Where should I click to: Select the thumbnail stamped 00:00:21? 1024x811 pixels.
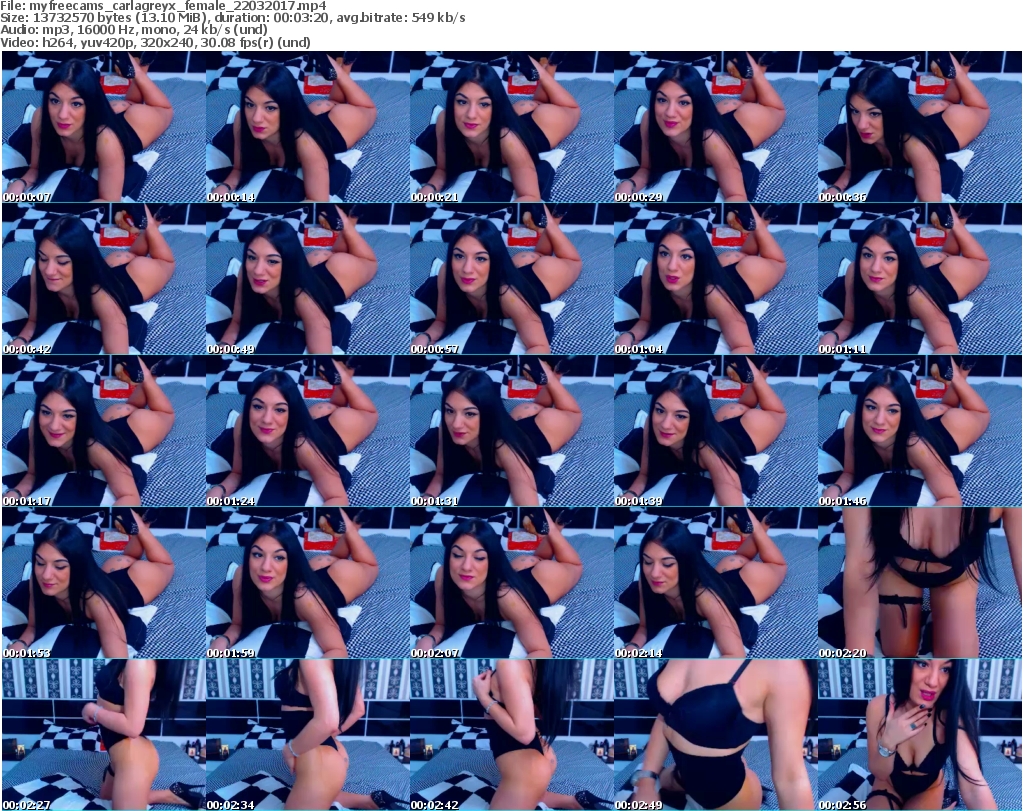(511, 127)
